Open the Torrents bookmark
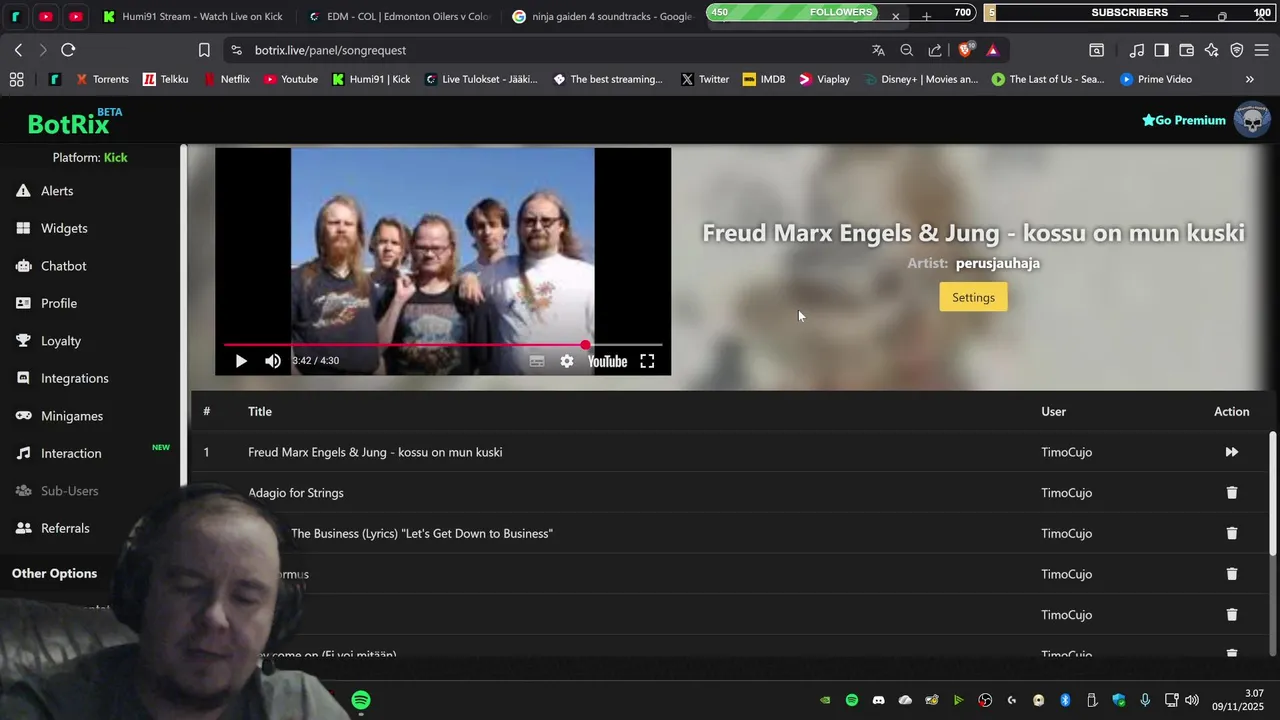 click(x=100, y=79)
